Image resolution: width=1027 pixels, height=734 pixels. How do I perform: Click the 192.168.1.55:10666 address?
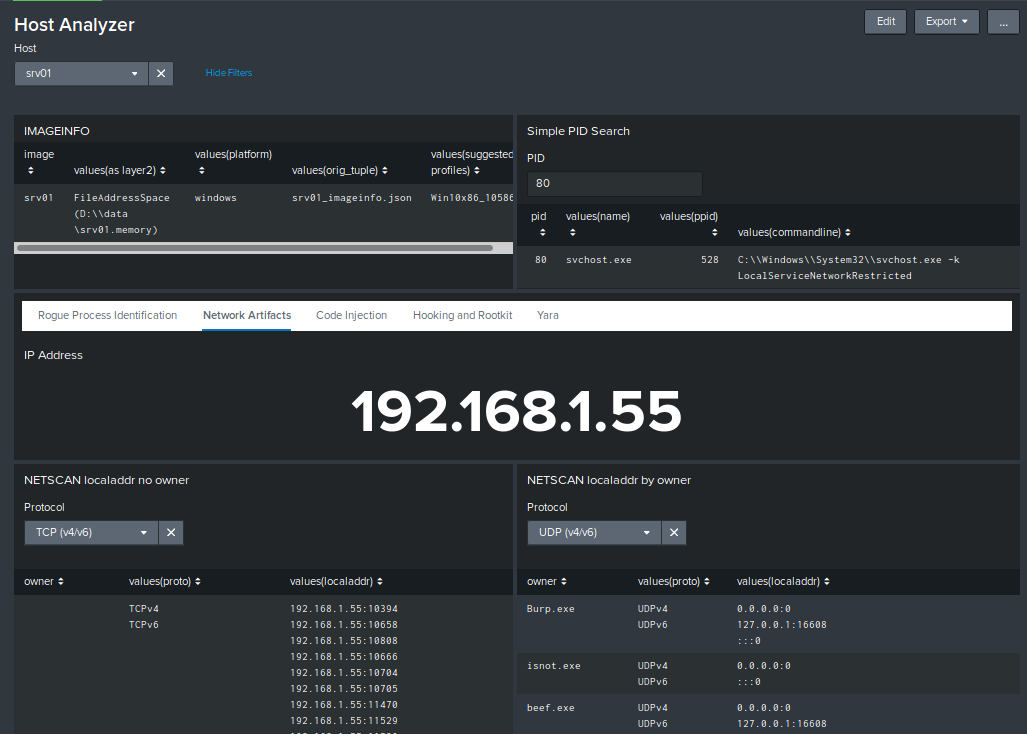(344, 657)
